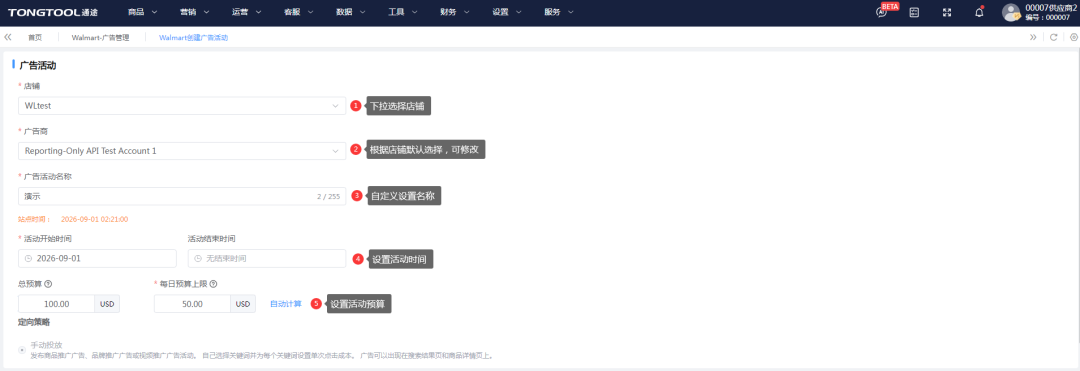This screenshot has height=371, width=1080.
Task: Open the 广告商 dropdown selection
Action: point(182,151)
